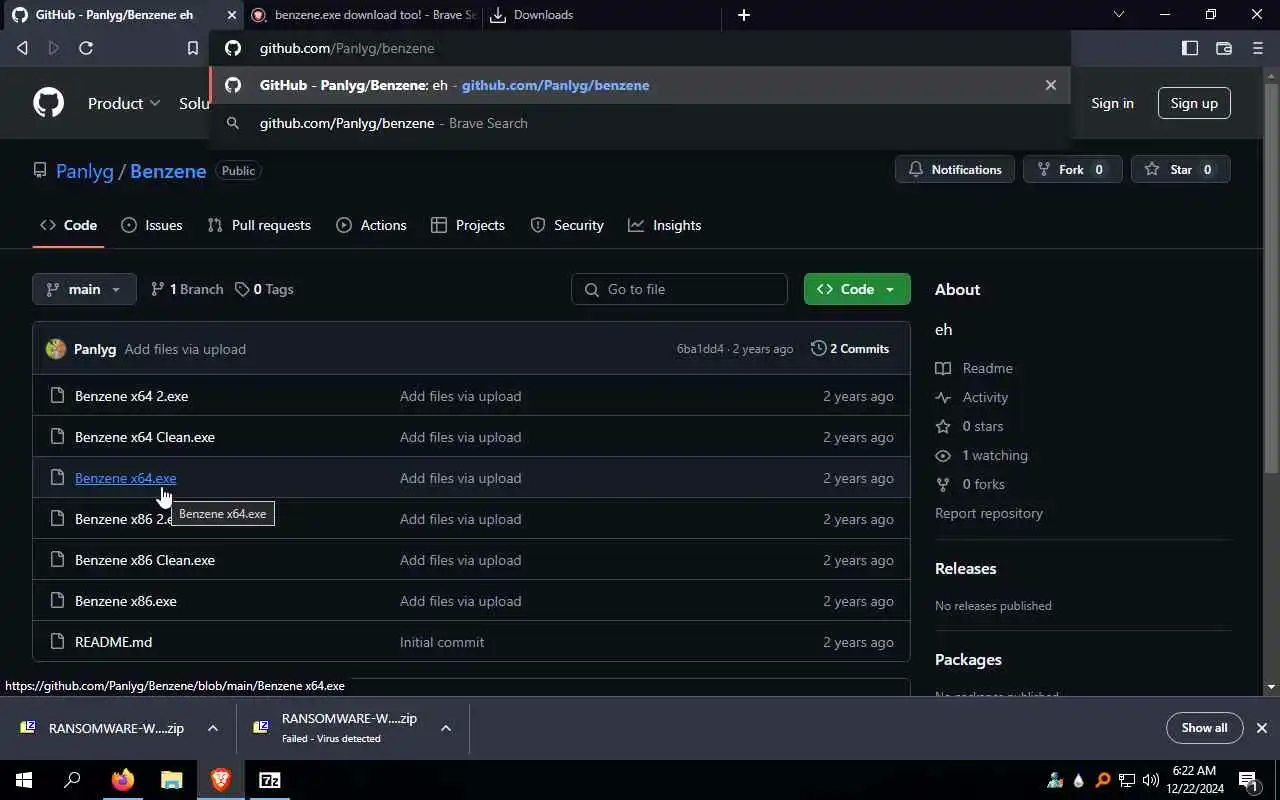Click file icon of Benzene x64 2.exe

(x=56, y=396)
